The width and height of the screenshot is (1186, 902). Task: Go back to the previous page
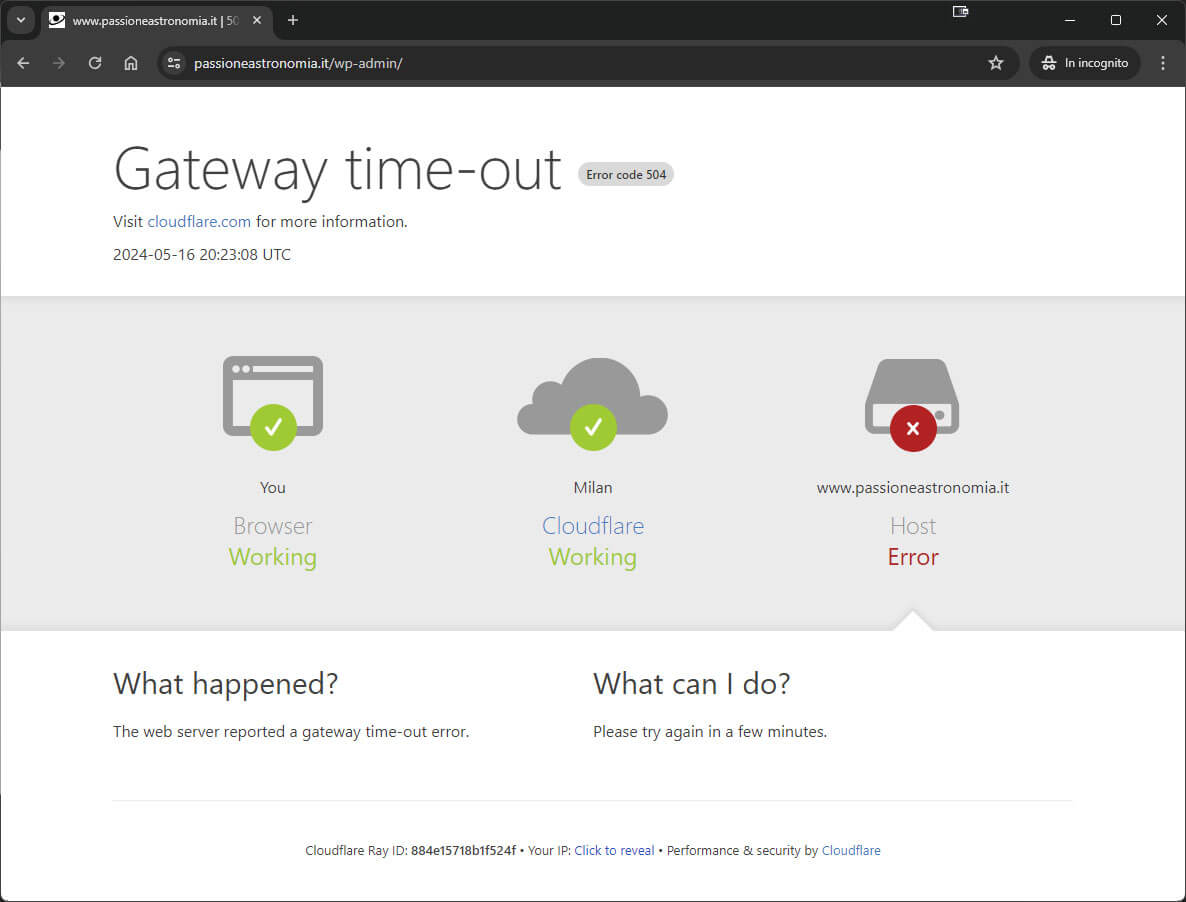(x=23, y=64)
